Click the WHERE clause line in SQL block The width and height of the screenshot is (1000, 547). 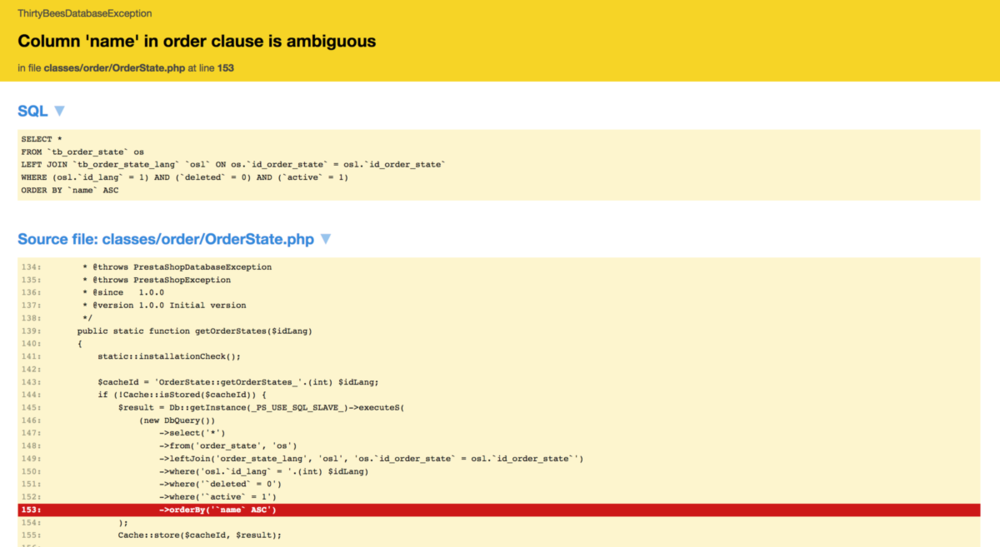[x=184, y=177]
